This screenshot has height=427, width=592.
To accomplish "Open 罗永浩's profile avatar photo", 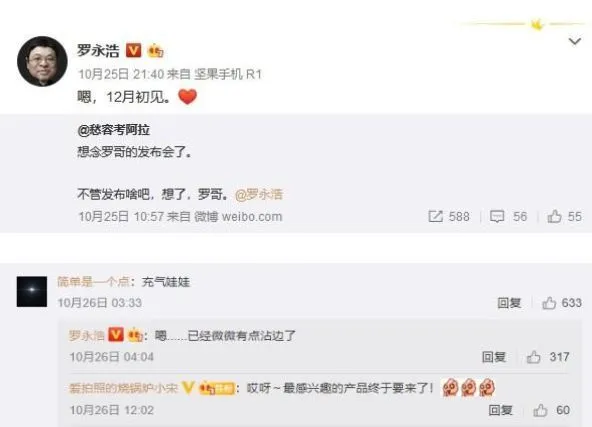I will coord(42,61).
